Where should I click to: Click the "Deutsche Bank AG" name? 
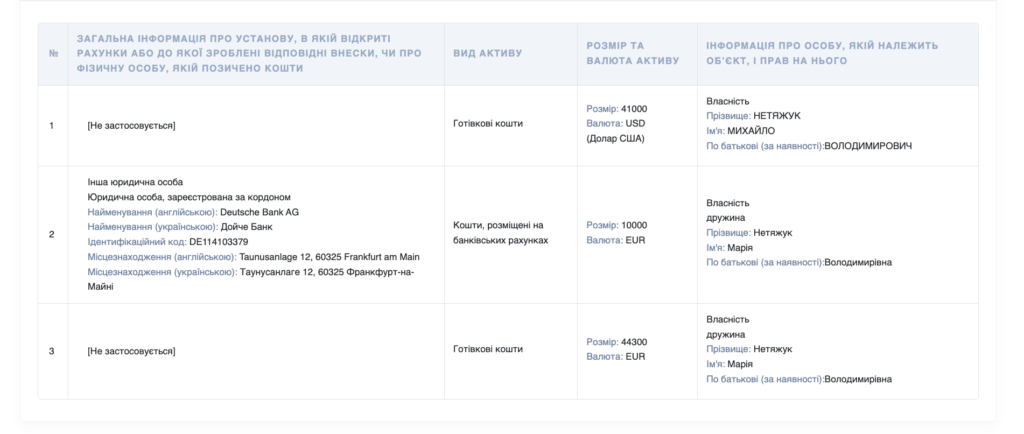(259, 212)
